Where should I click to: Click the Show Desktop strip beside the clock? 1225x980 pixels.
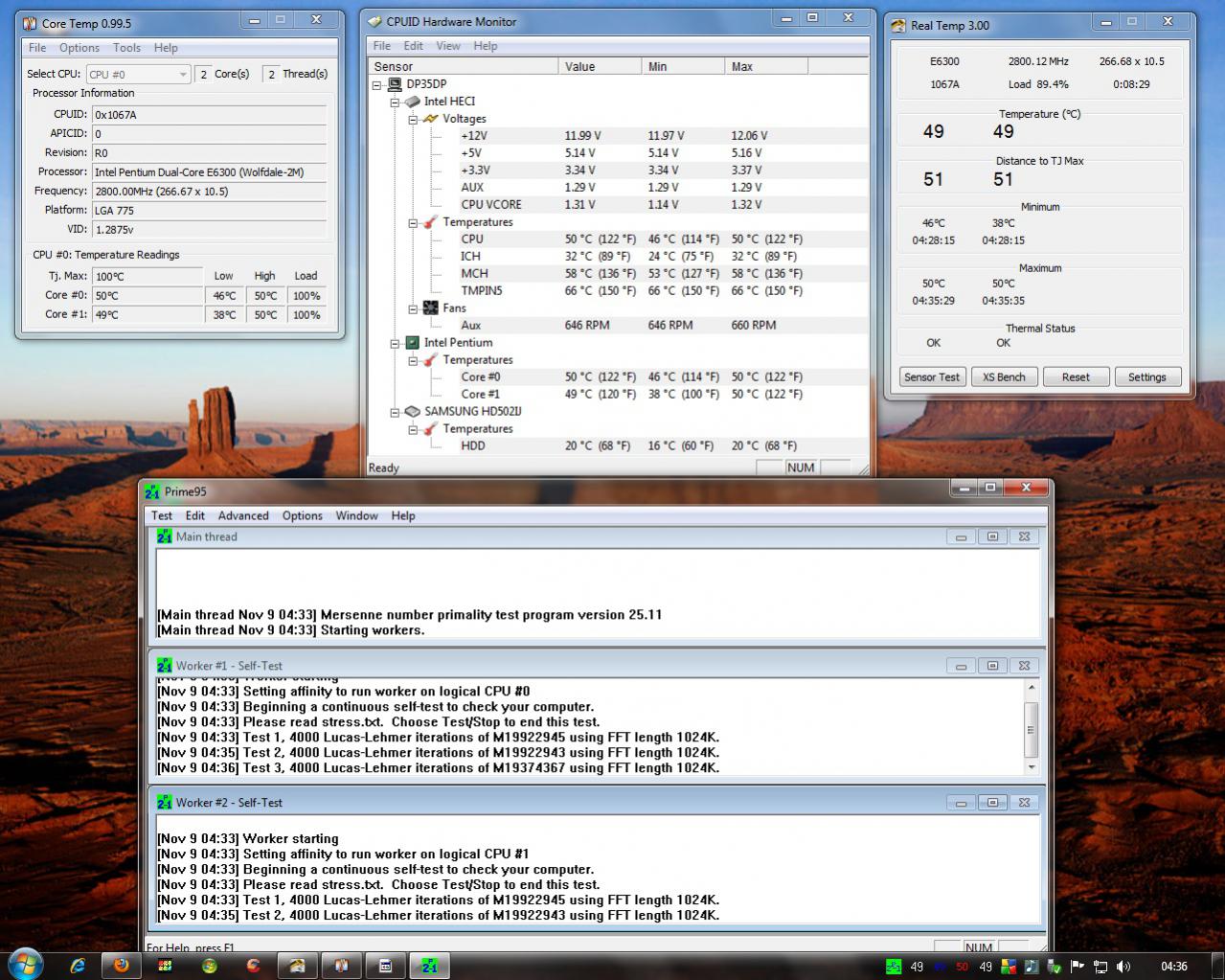[1218, 966]
